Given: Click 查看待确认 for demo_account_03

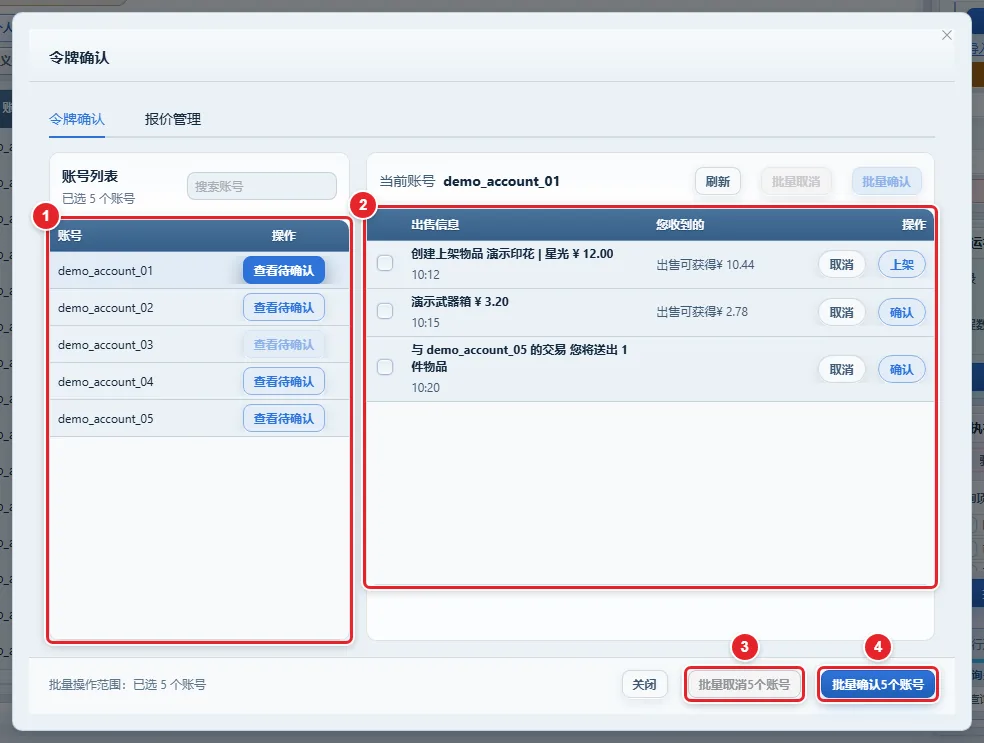Looking at the screenshot, I should 284,345.
